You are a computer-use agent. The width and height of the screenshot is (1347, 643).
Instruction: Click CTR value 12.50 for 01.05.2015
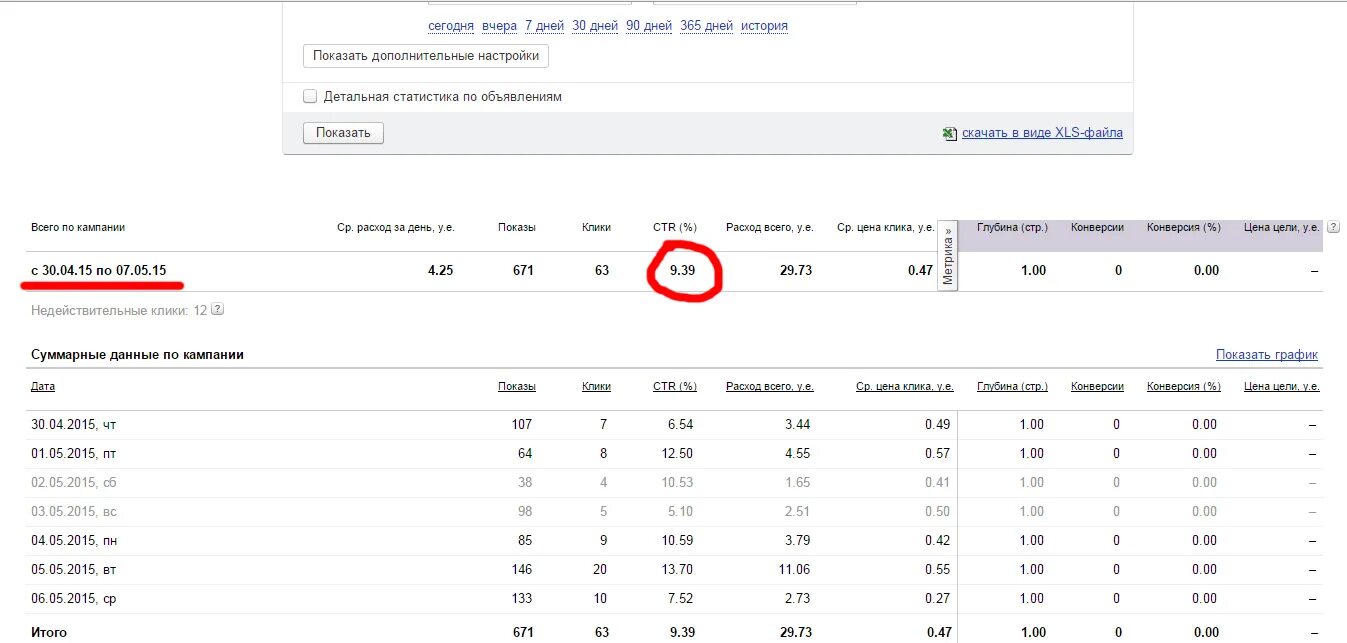(x=677, y=453)
